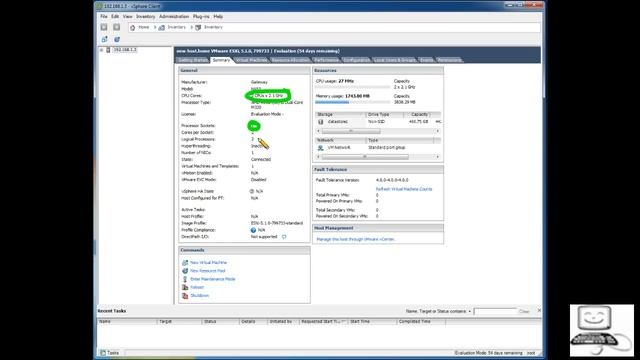Click Manage this host through VMware vCenter link
This screenshot has height=360, width=640.
pyautogui.click(x=355, y=239)
